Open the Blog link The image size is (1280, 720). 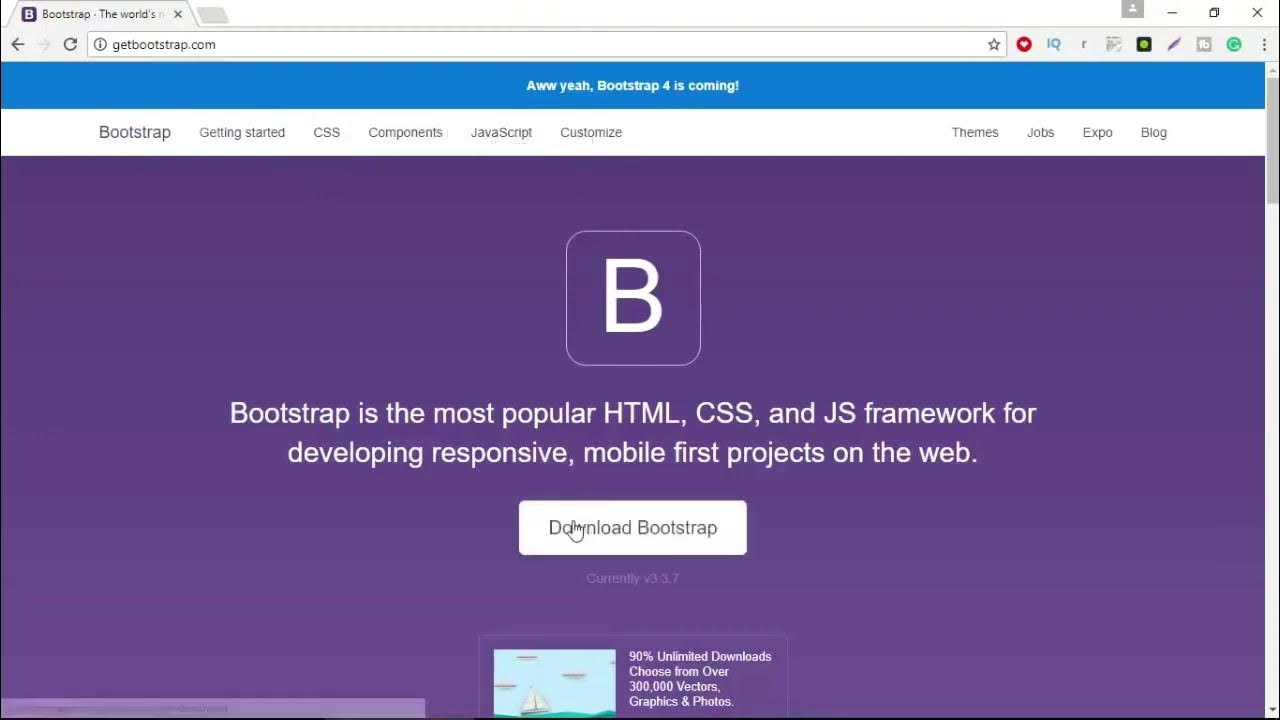pyautogui.click(x=1153, y=132)
